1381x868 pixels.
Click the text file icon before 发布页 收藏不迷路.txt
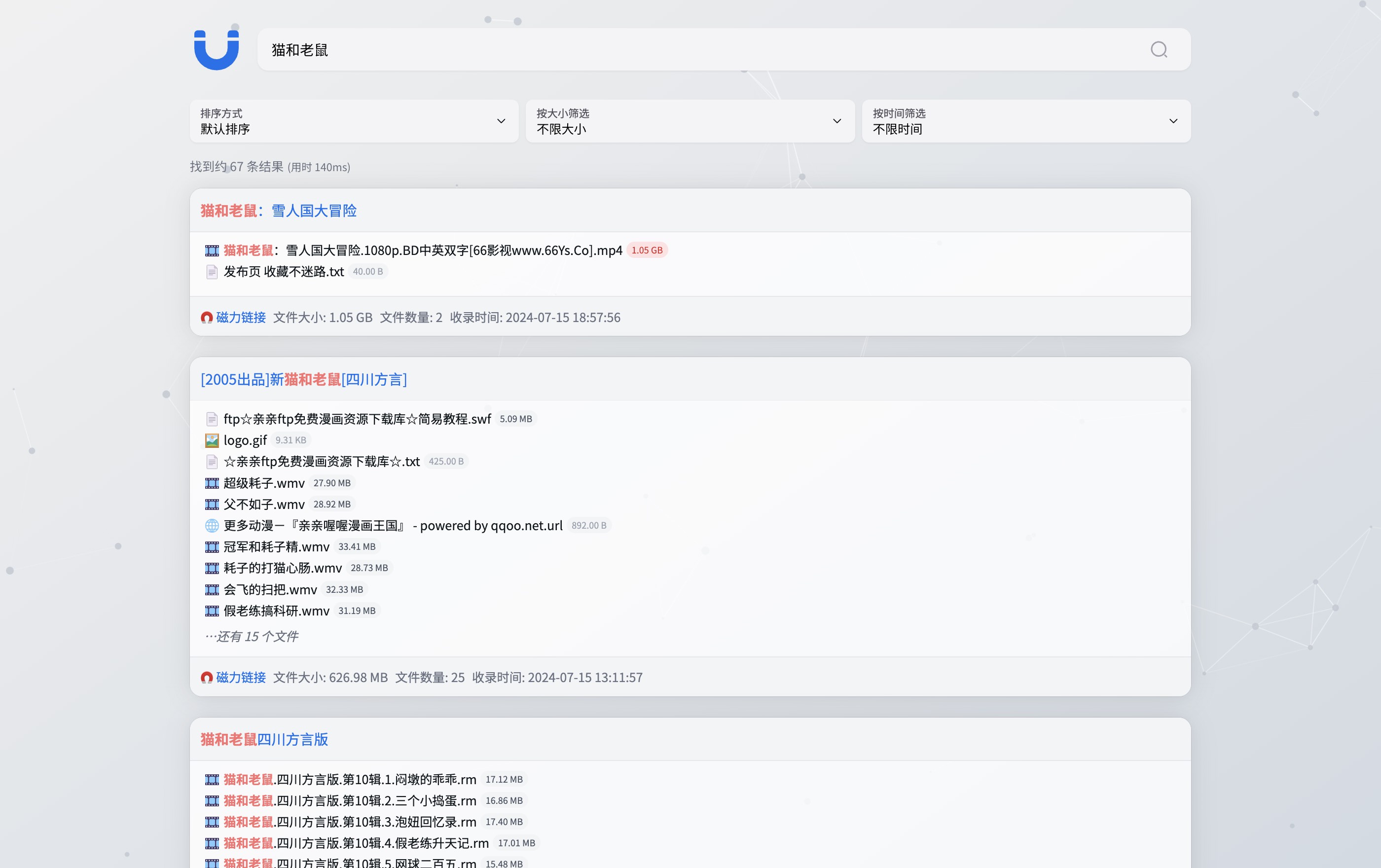click(x=212, y=271)
